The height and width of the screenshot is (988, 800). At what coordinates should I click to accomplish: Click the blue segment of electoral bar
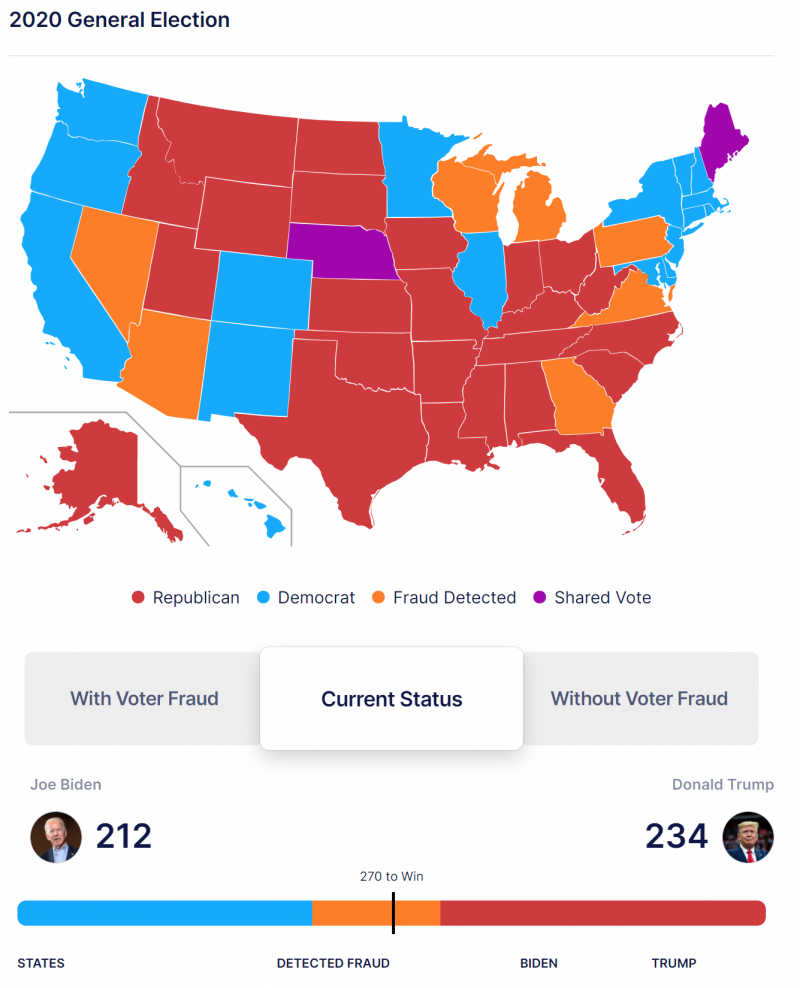click(x=165, y=913)
